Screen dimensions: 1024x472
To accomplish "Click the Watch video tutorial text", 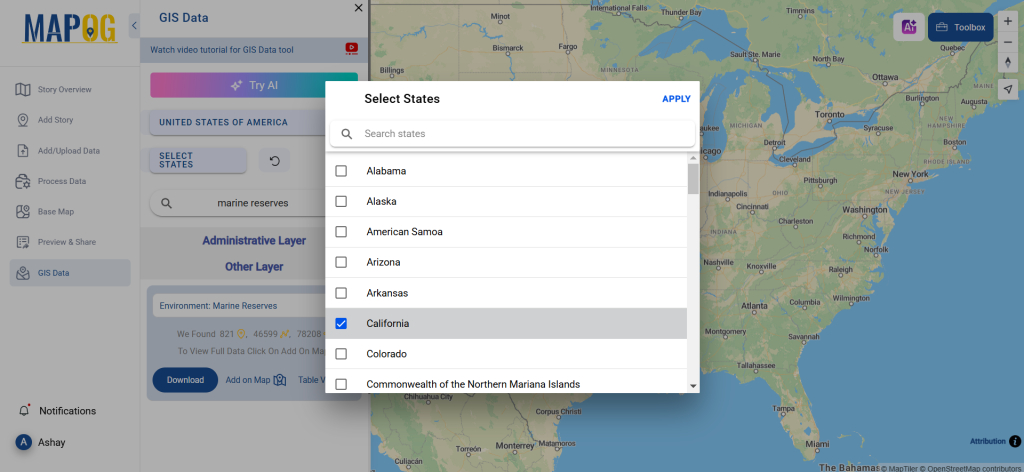I will point(222,50).
